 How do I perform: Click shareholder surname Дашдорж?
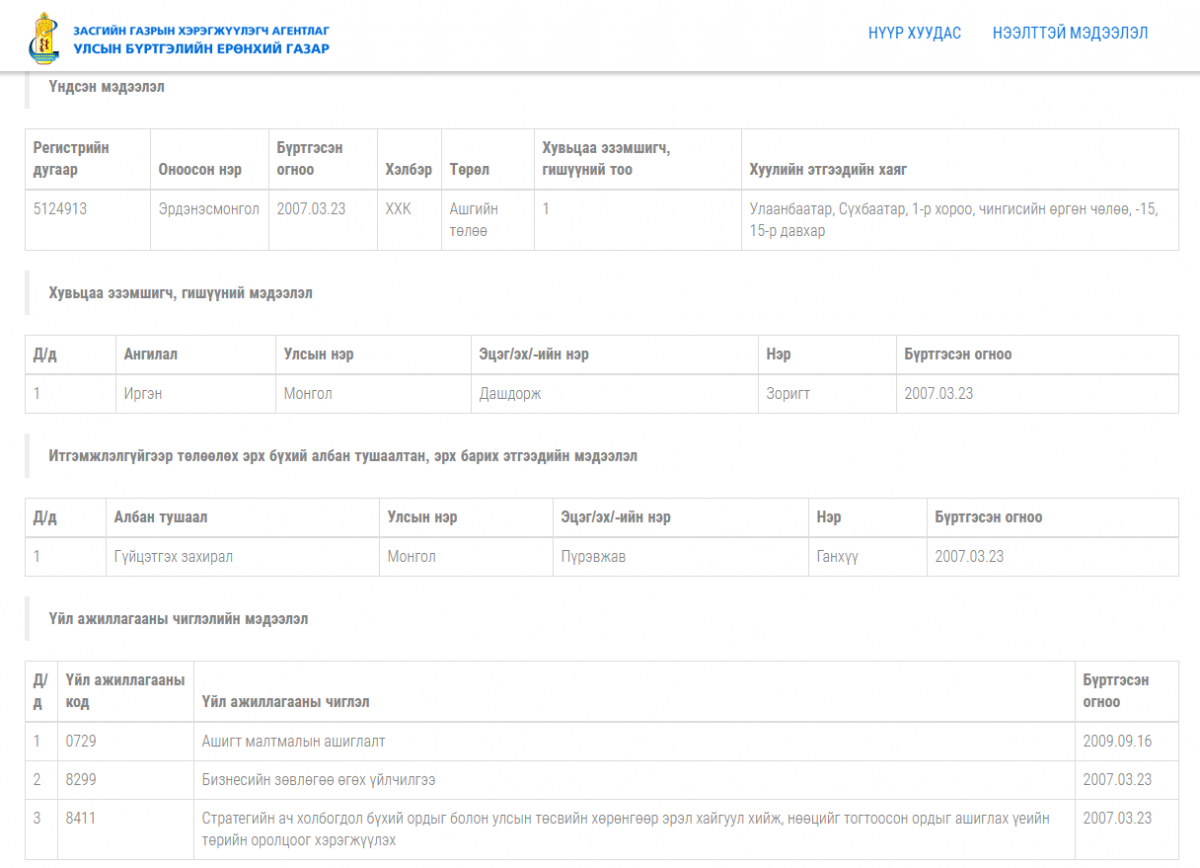coord(510,393)
